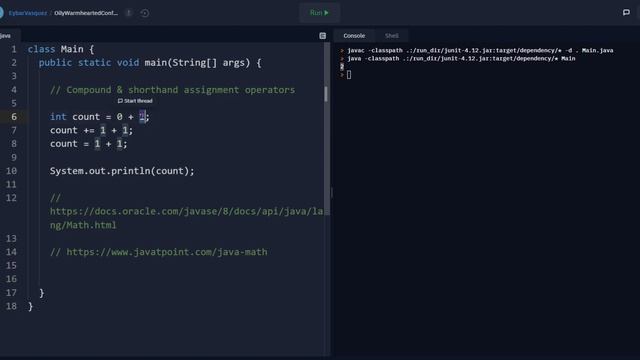Click the green Run button

pyautogui.click(x=319, y=13)
